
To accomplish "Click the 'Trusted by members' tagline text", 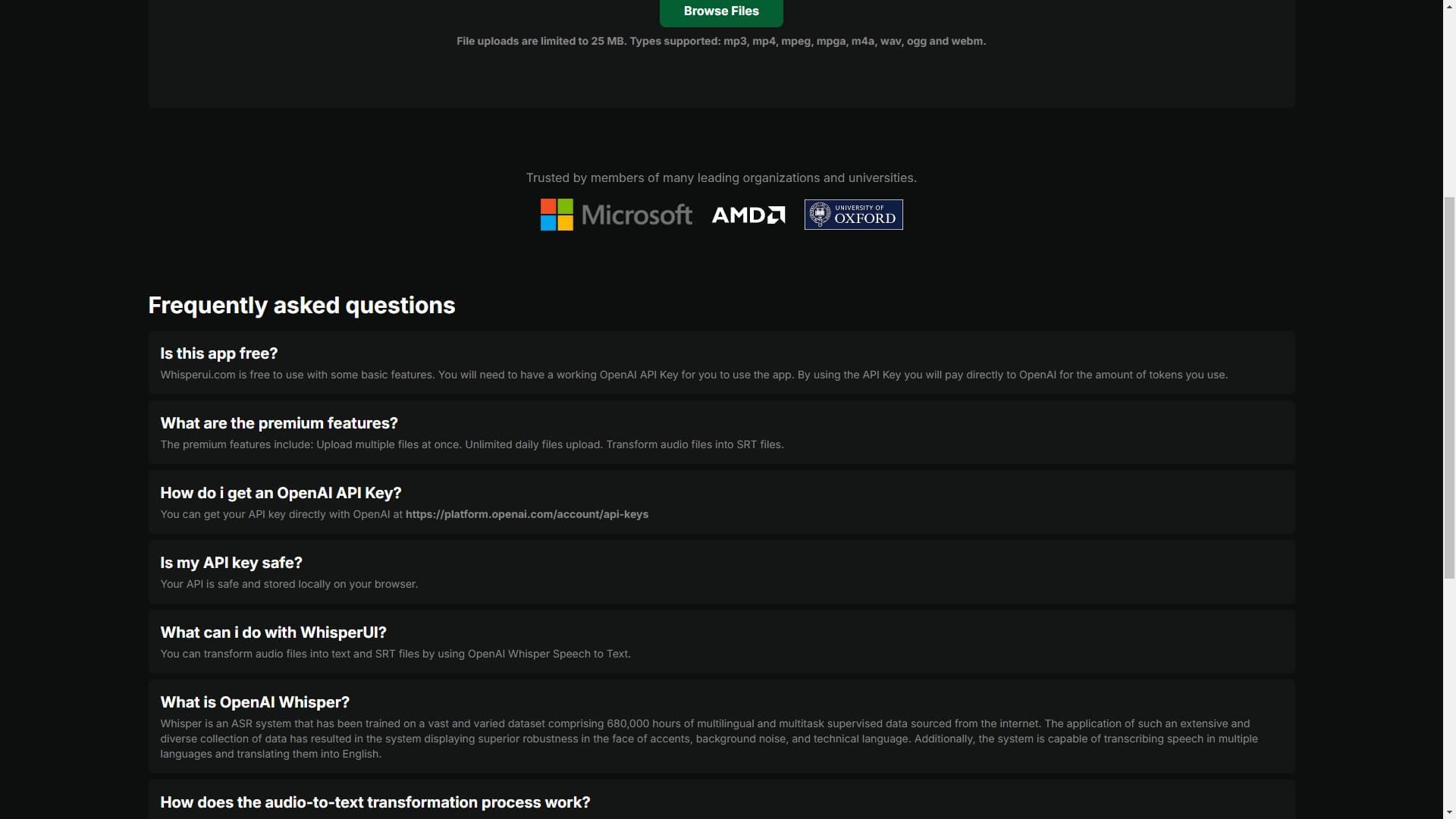I will 720,177.
